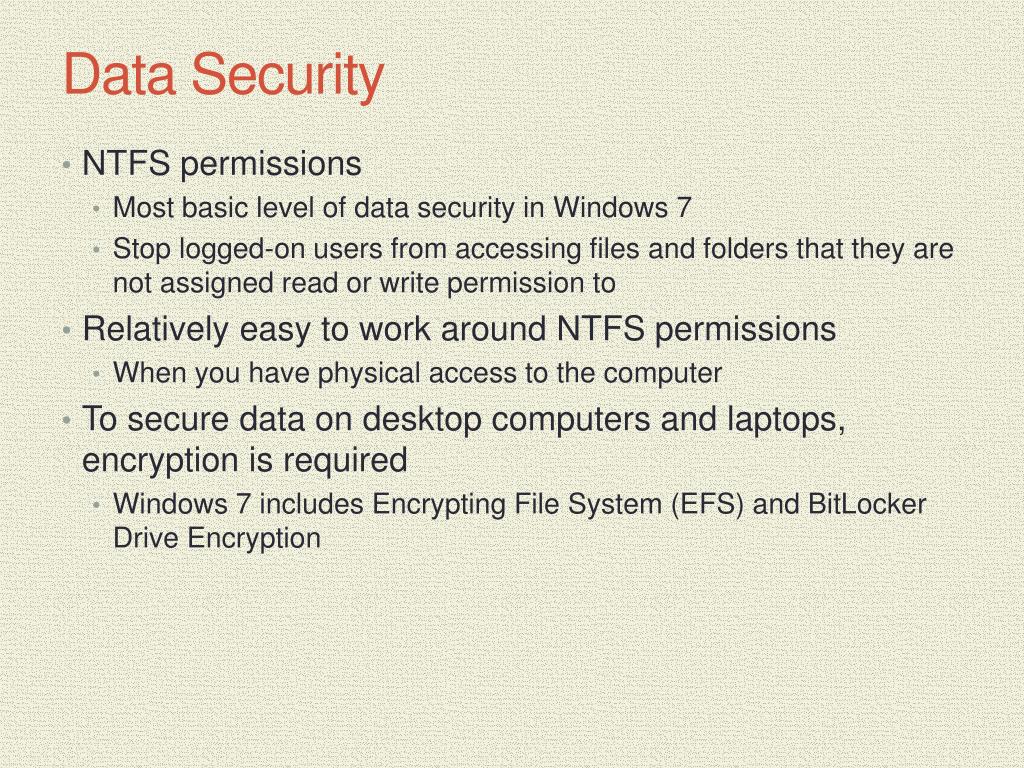The width and height of the screenshot is (1024, 768).
Task: Select 'Relatively easy to work around NTFS' bullet
Action: click(x=459, y=328)
